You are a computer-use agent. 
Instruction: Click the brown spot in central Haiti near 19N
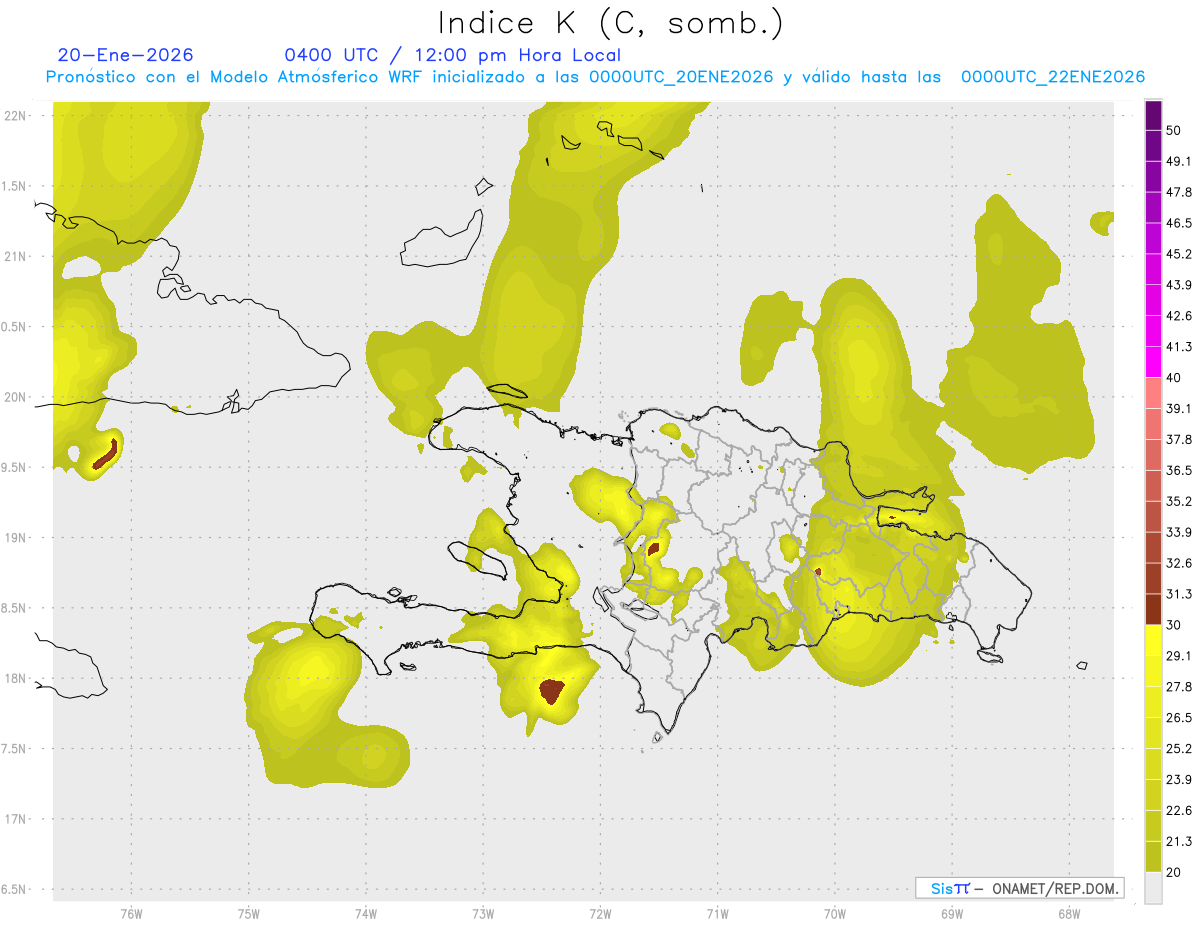653,549
